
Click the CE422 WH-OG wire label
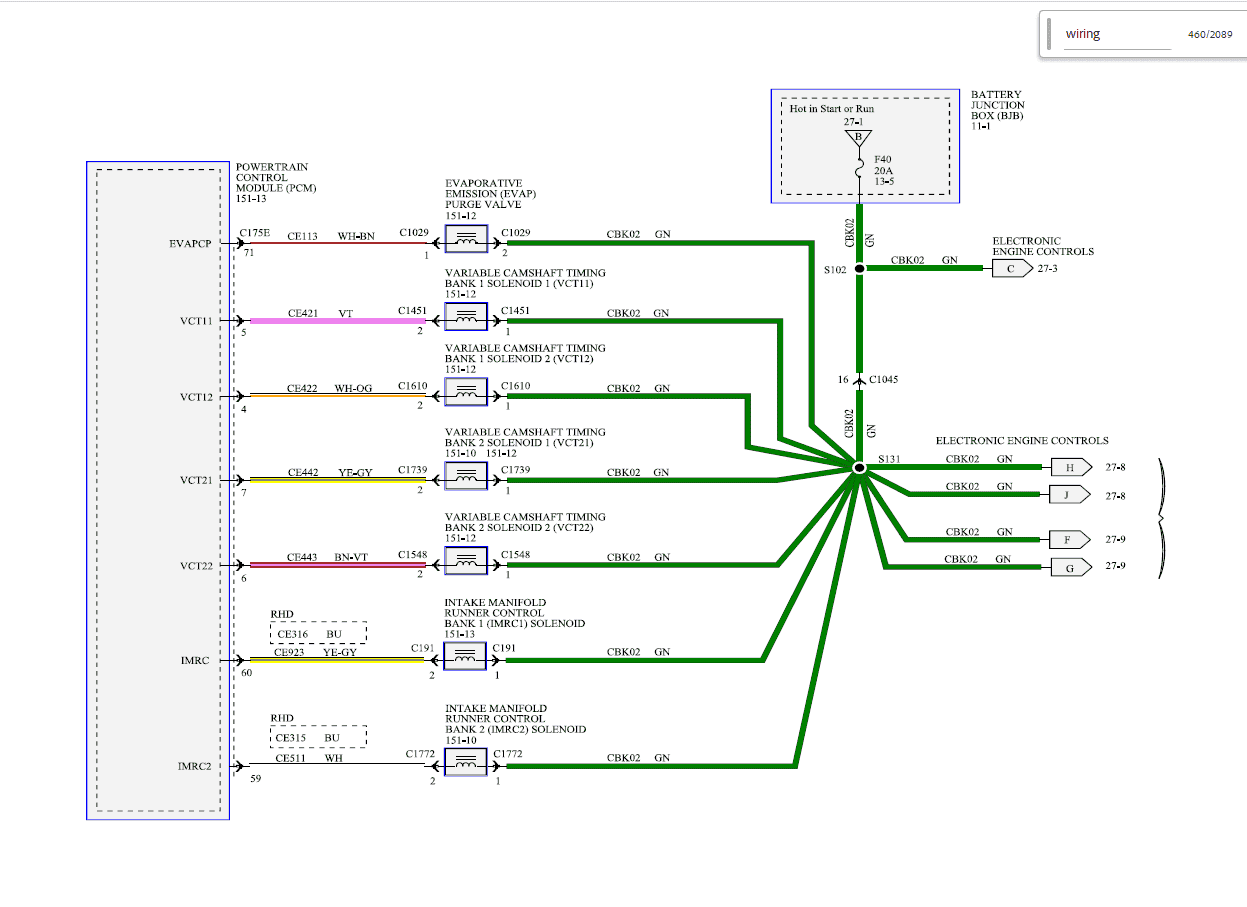(x=329, y=388)
